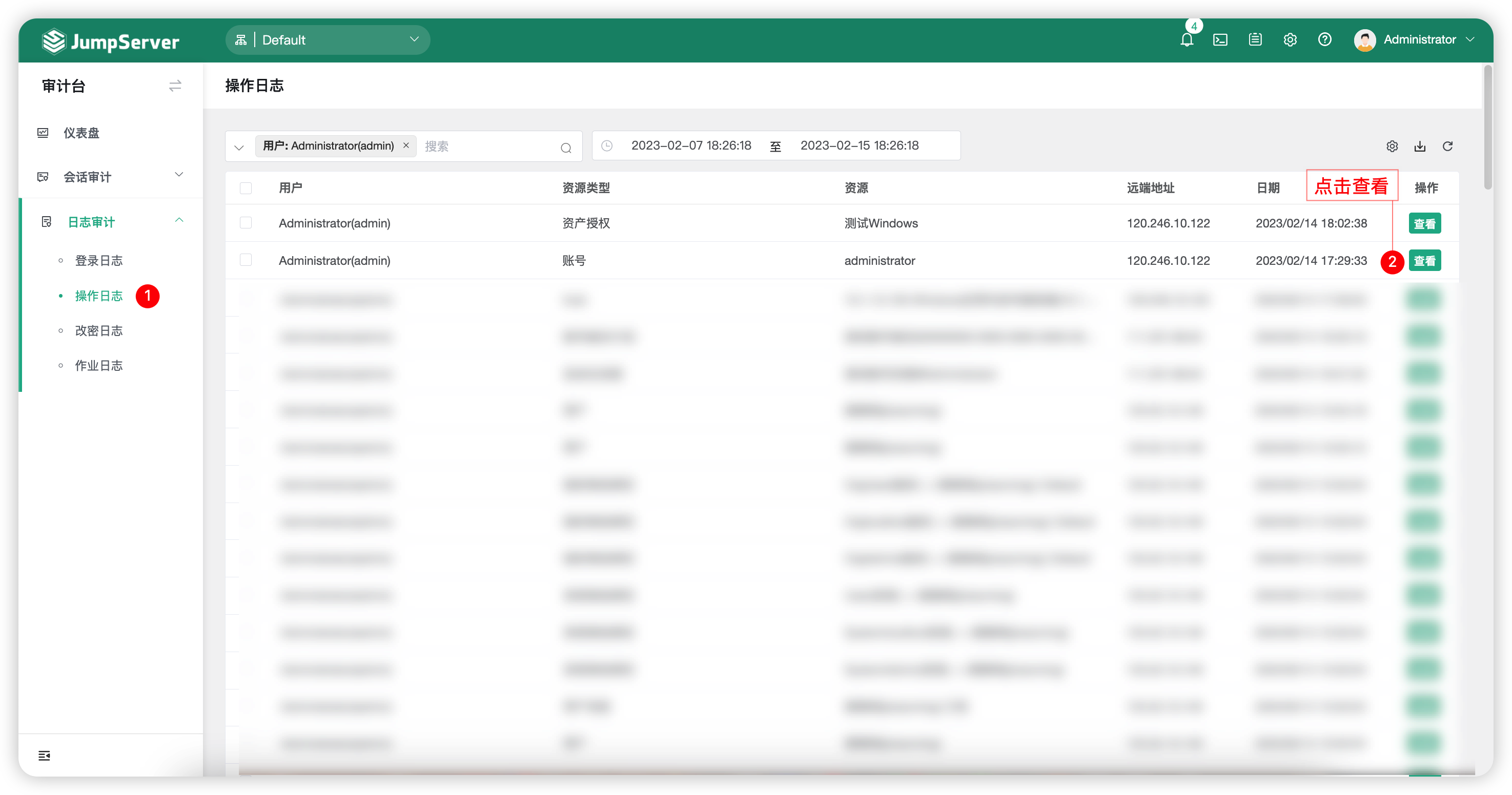Open the notifications bell icon
This screenshot has width=1512, height=795.
(x=1186, y=40)
